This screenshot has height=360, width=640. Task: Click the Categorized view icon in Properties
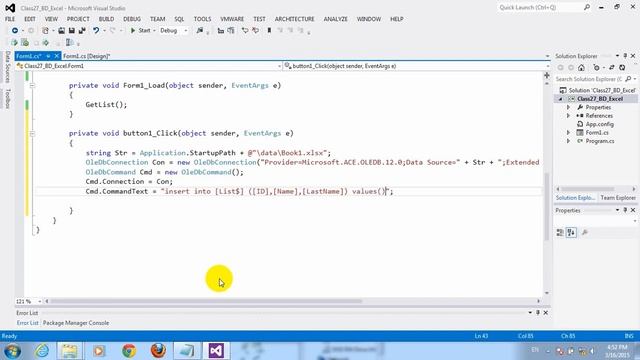pos(560,233)
